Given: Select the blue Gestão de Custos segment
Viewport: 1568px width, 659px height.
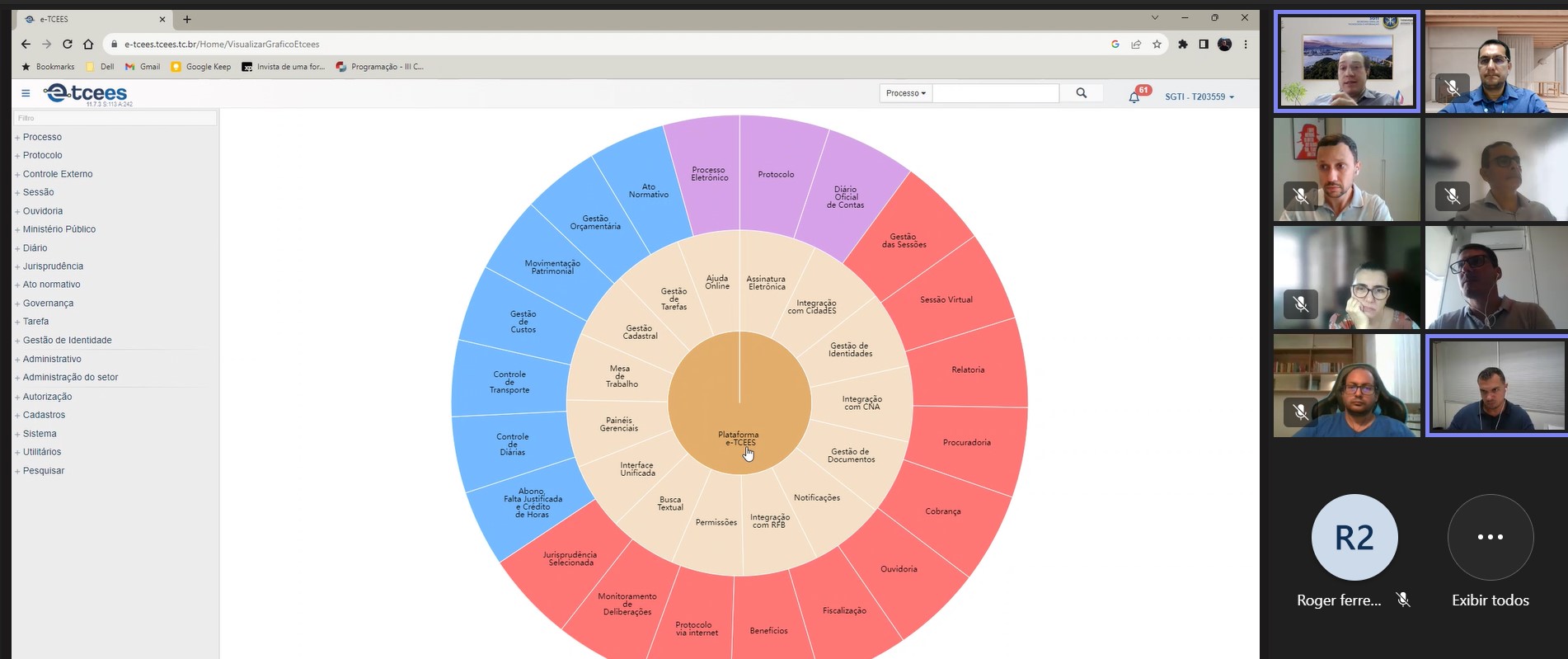Looking at the screenshot, I should pos(523,322).
